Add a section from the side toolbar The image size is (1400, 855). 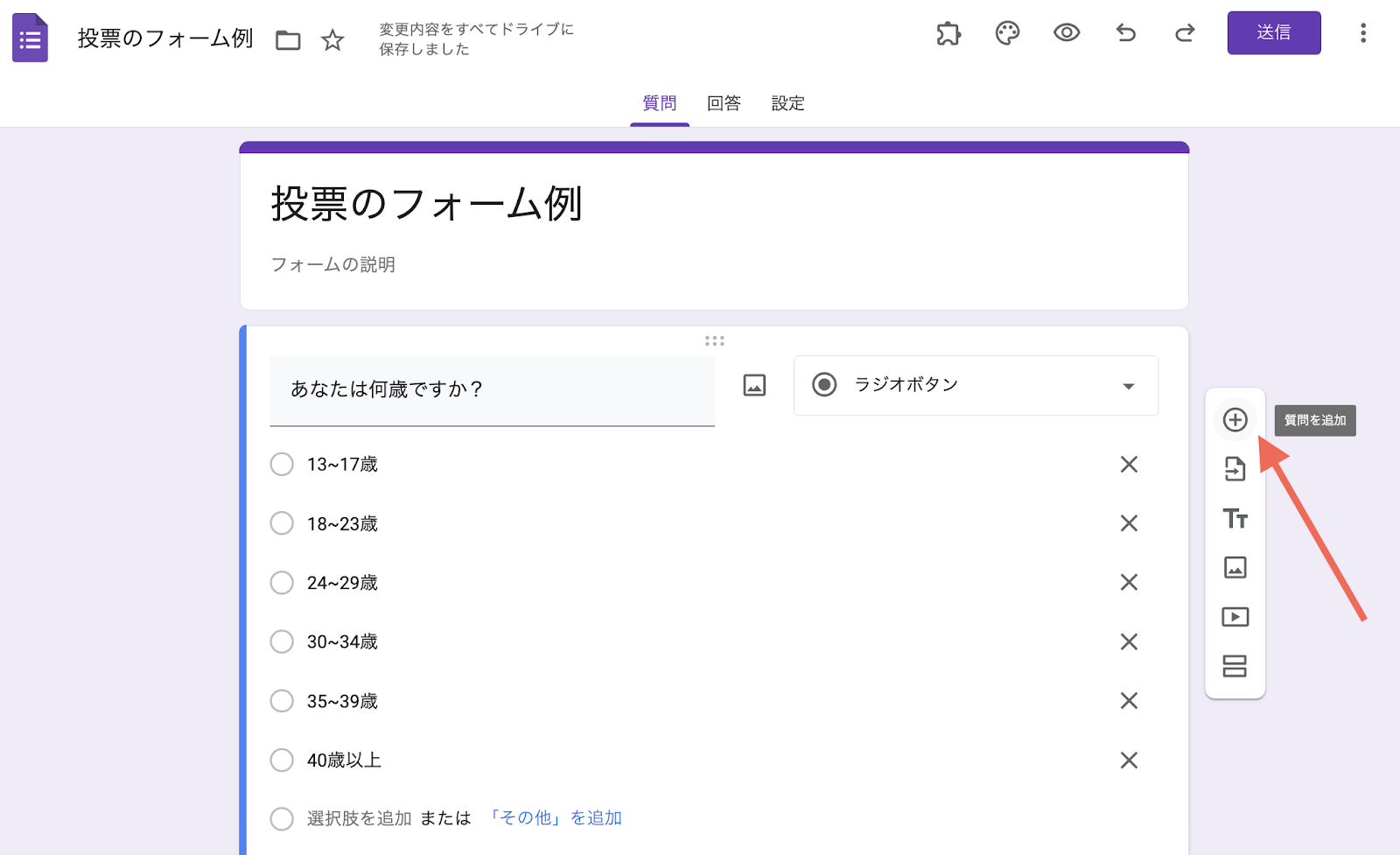click(1235, 666)
